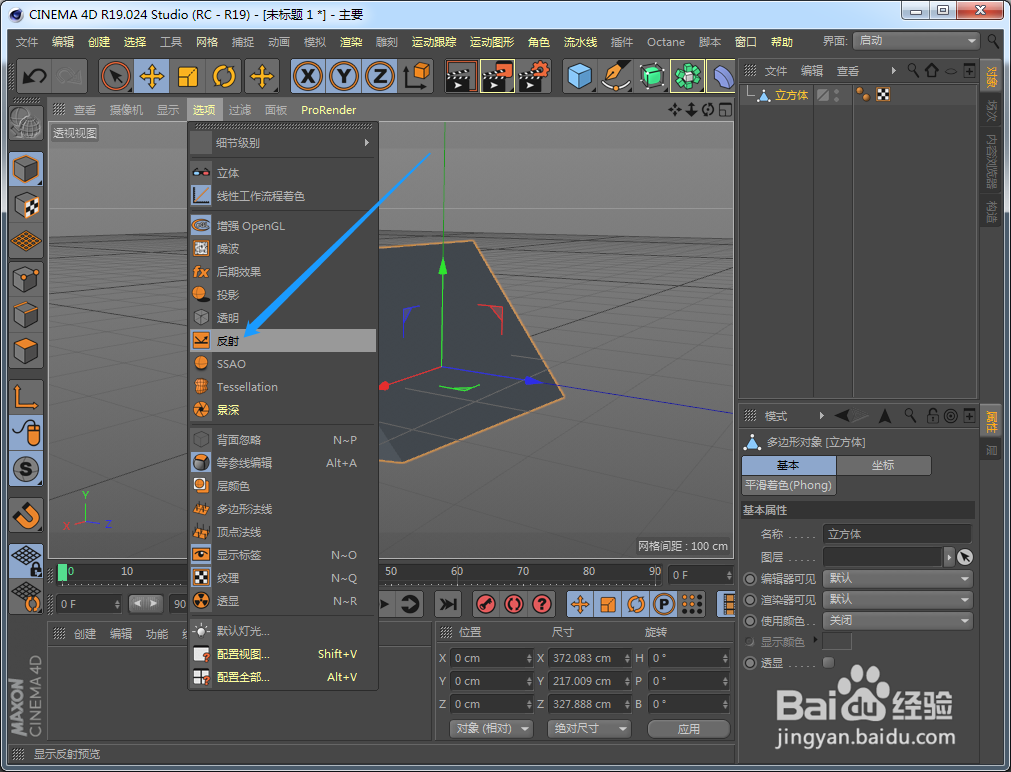
Task: Activate the Rotate tool
Action: click(x=224, y=76)
